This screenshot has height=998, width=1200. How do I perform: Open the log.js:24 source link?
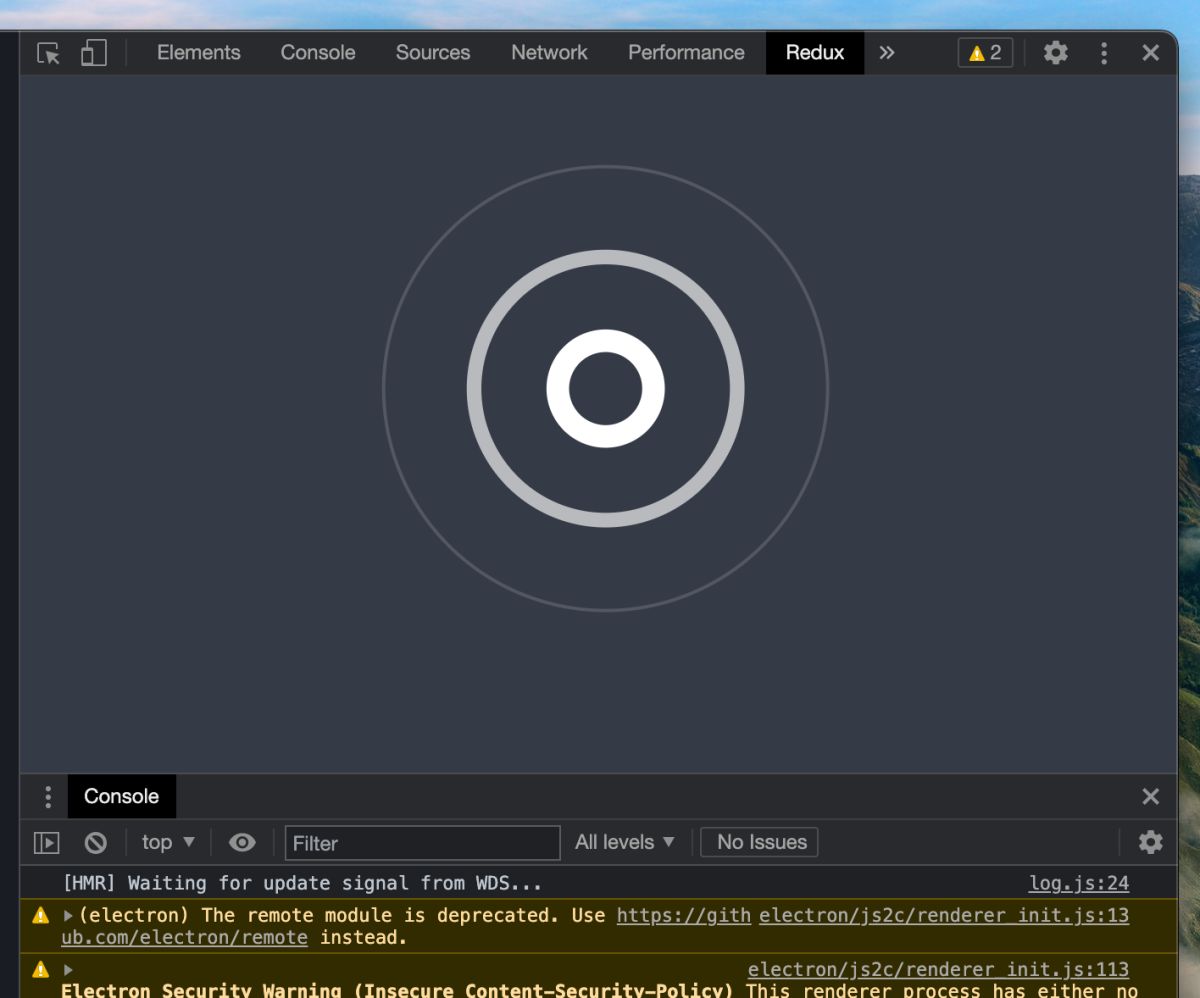(x=1079, y=883)
